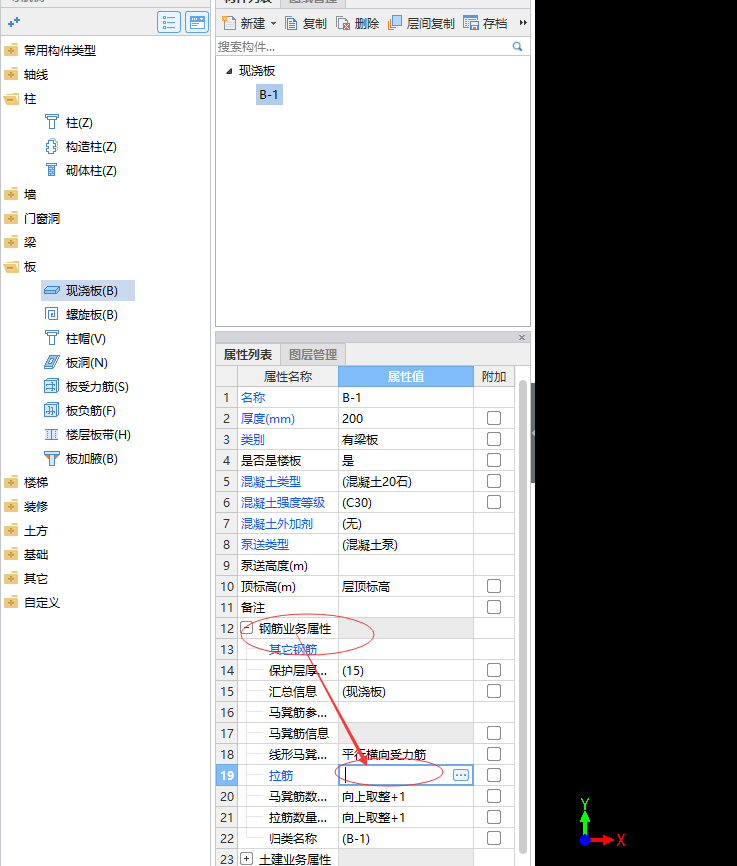Viewport: 737px width, 866px height.
Task: Open the 拉筋 value ellipsis button
Action: (461, 775)
